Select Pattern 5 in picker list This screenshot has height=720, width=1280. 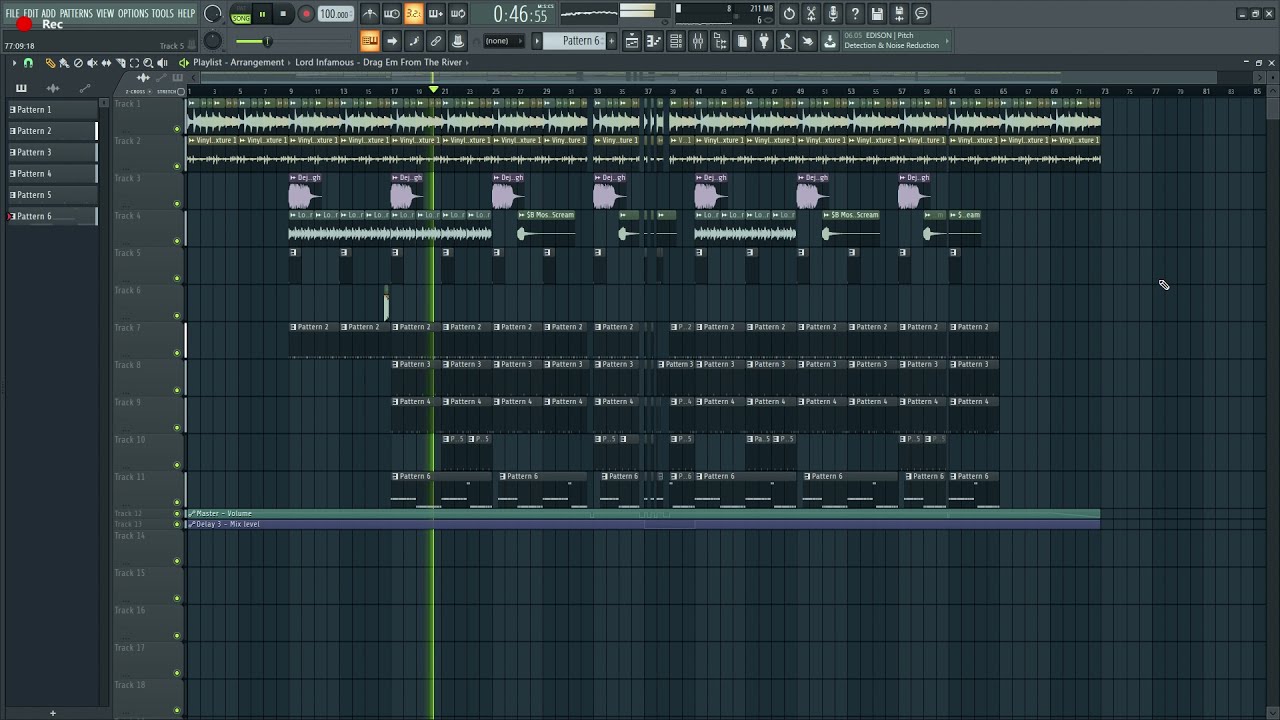click(x=52, y=195)
